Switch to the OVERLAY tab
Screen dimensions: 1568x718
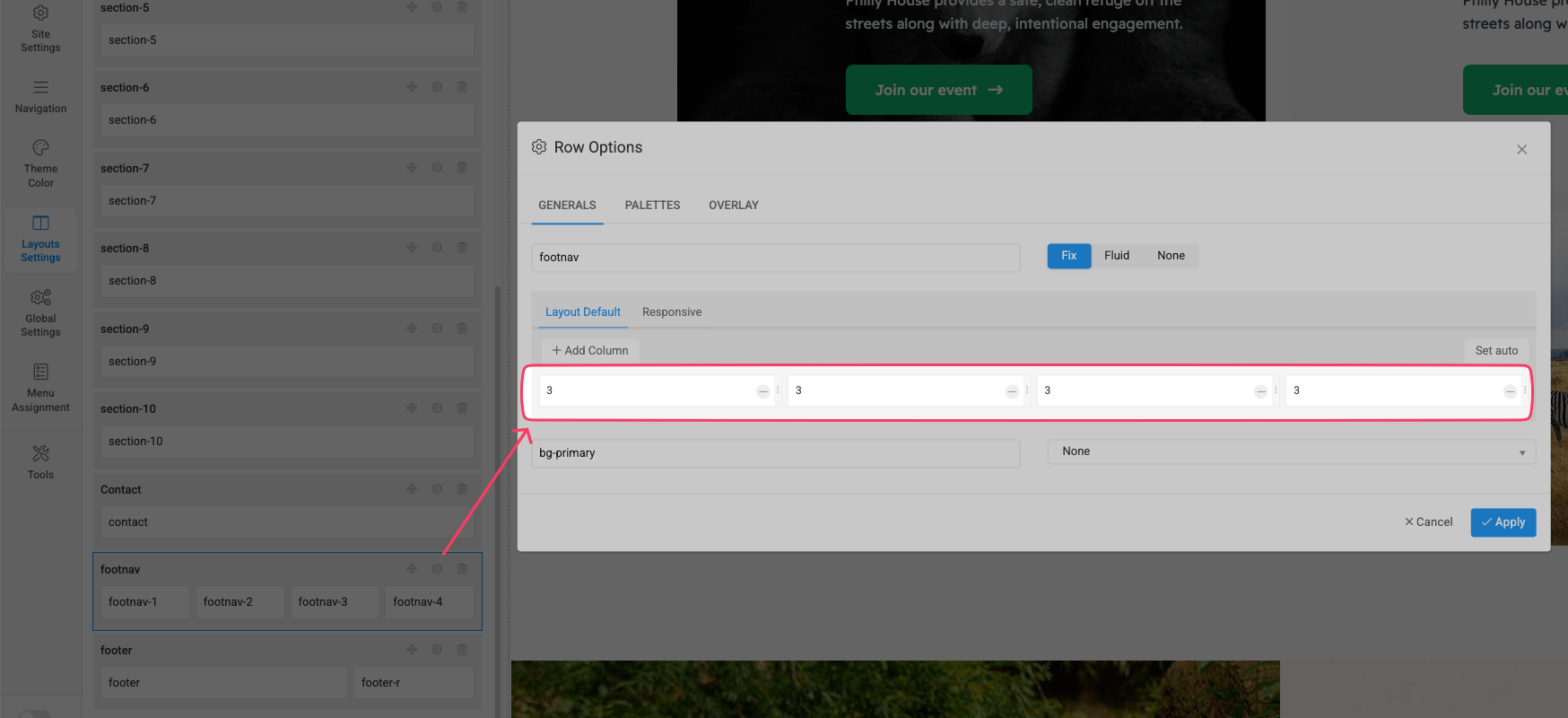click(733, 206)
